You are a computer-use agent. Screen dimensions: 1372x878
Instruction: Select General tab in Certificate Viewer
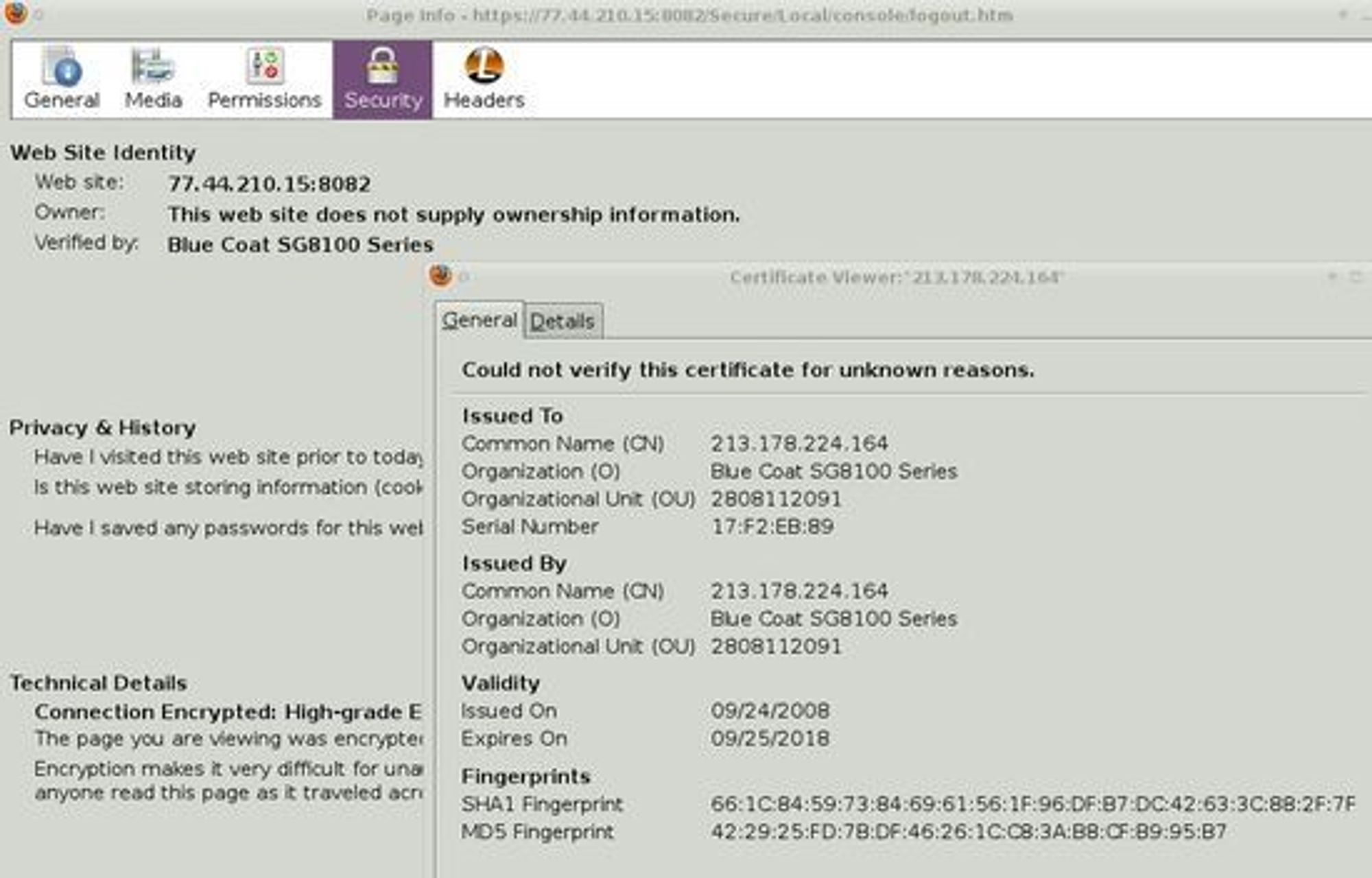click(x=480, y=320)
